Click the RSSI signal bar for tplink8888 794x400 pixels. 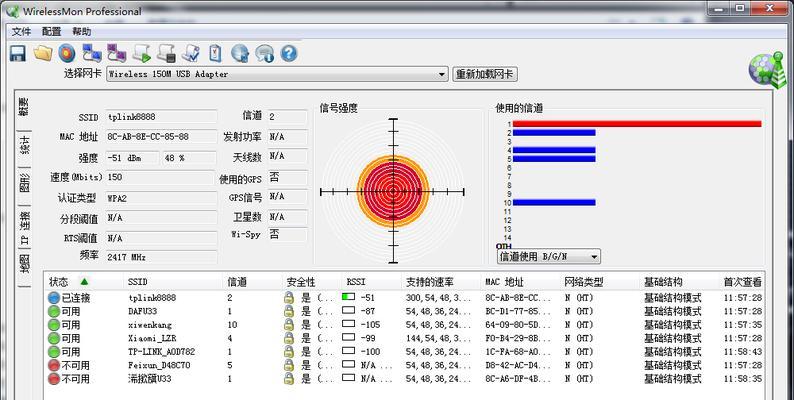click(348, 297)
